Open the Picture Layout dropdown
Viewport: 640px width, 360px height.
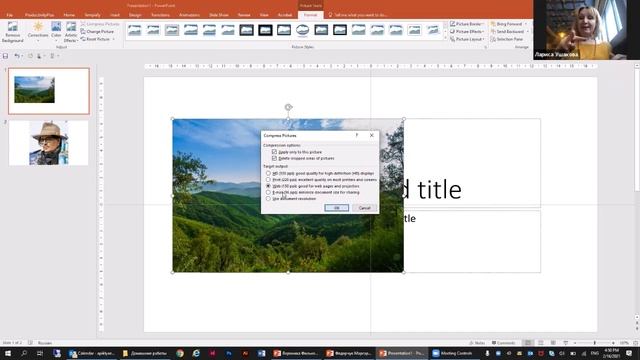(x=467, y=39)
